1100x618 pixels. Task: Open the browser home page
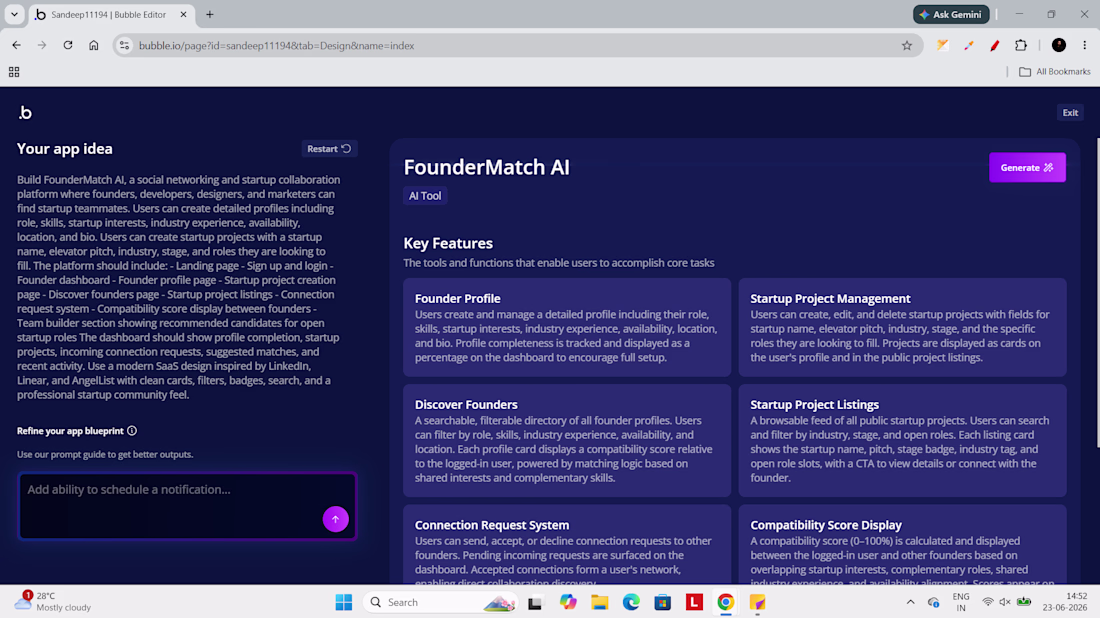coord(93,46)
